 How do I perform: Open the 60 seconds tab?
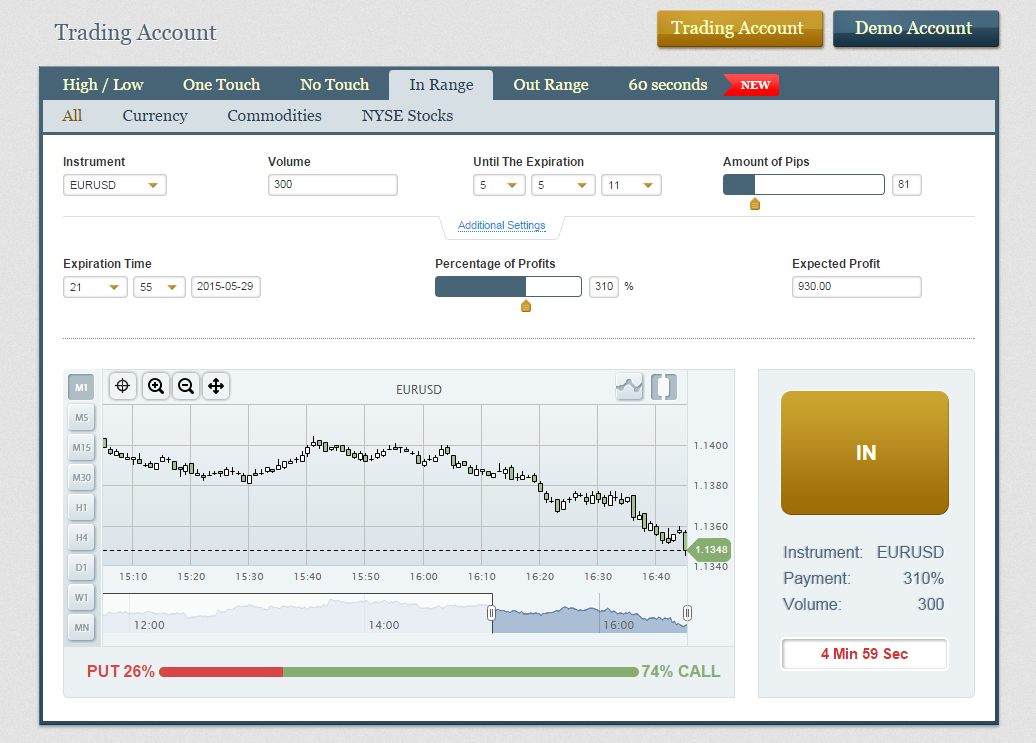(x=668, y=85)
